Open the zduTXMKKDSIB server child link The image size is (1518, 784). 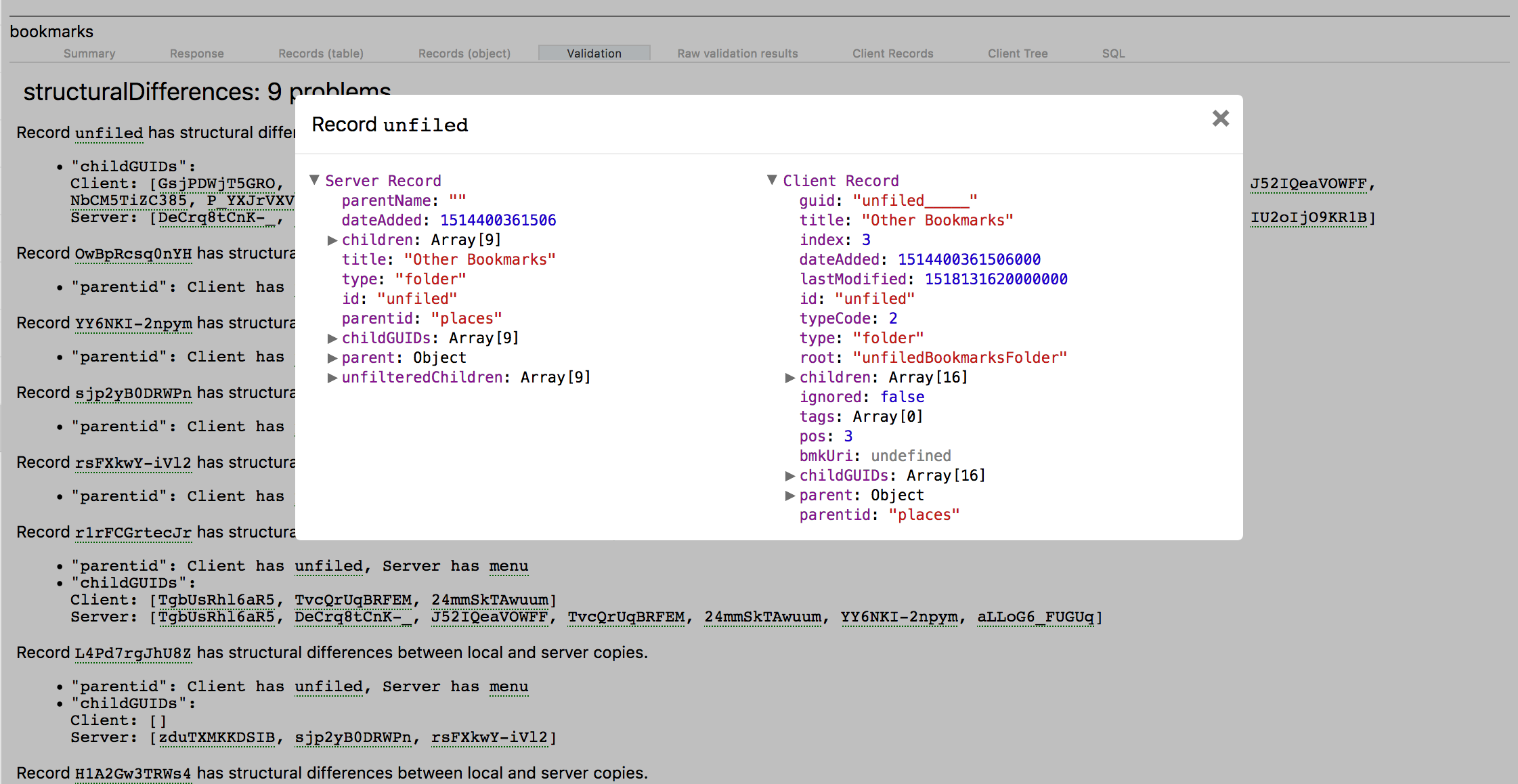217,738
